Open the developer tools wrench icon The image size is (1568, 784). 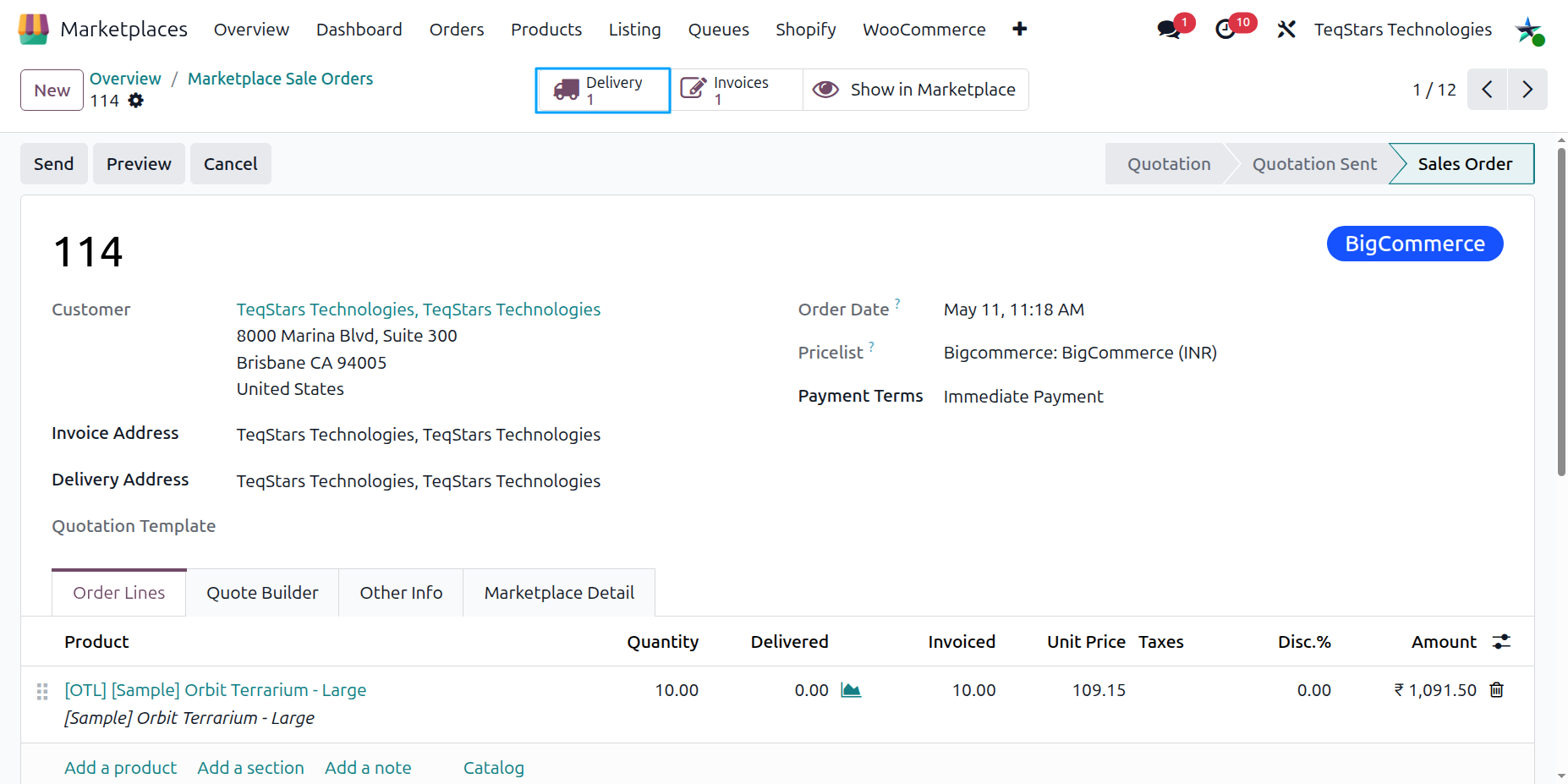pyautogui.click(x=1286, y=30)
